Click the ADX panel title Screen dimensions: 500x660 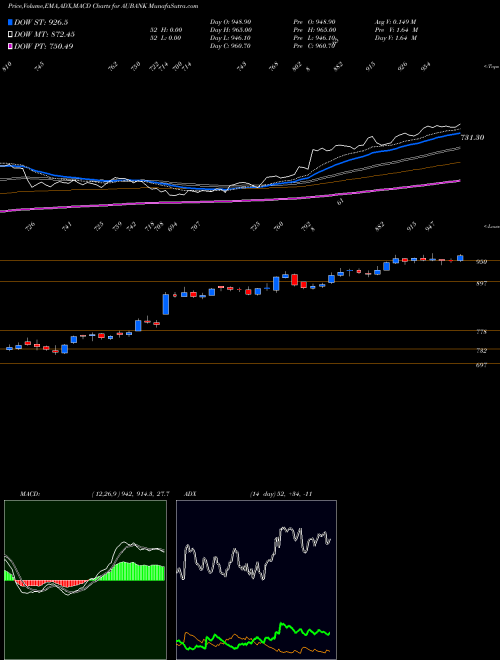190,494
